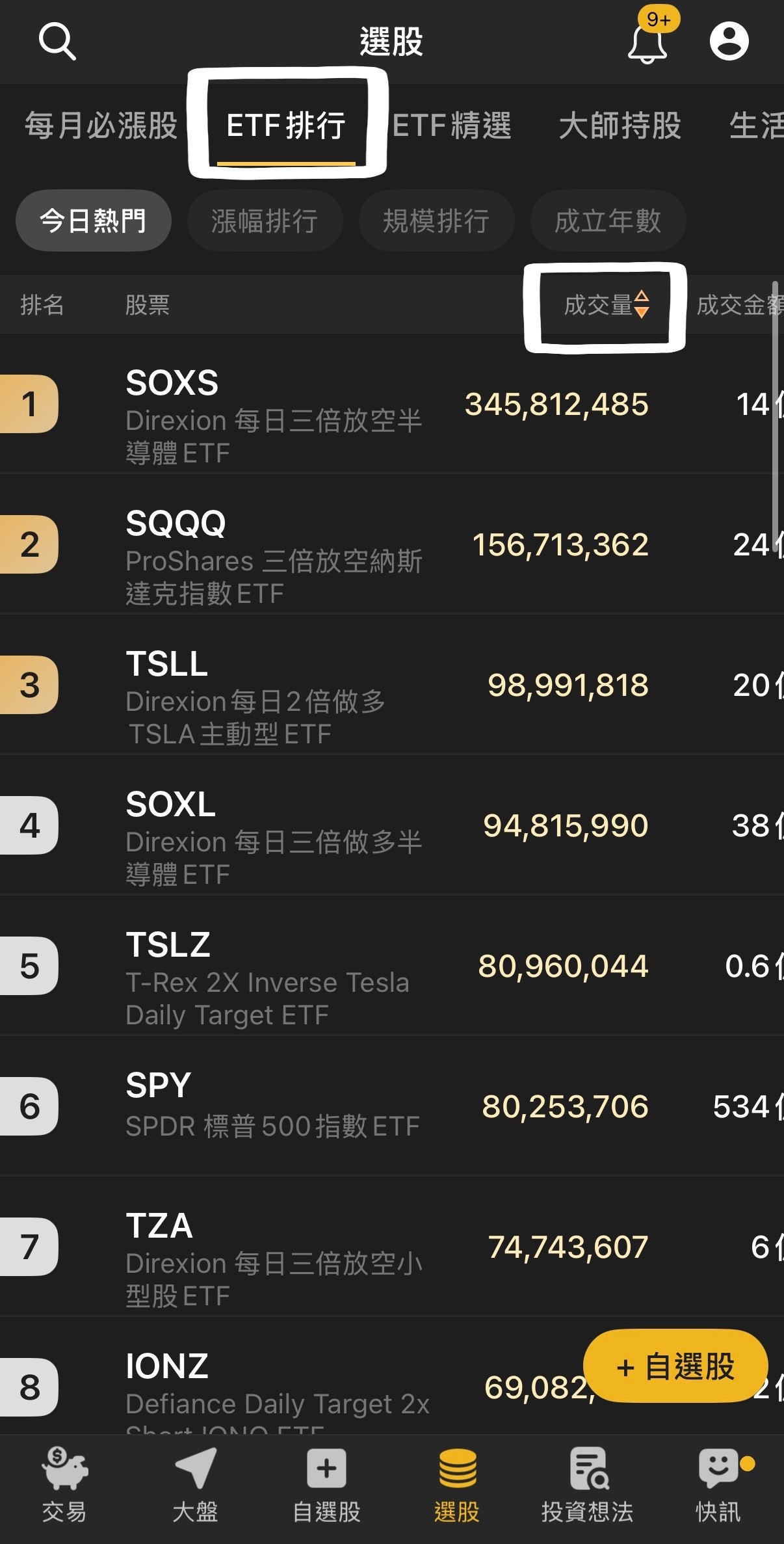Go to 交易 piggy bank icon

[x=64, y=1468]
